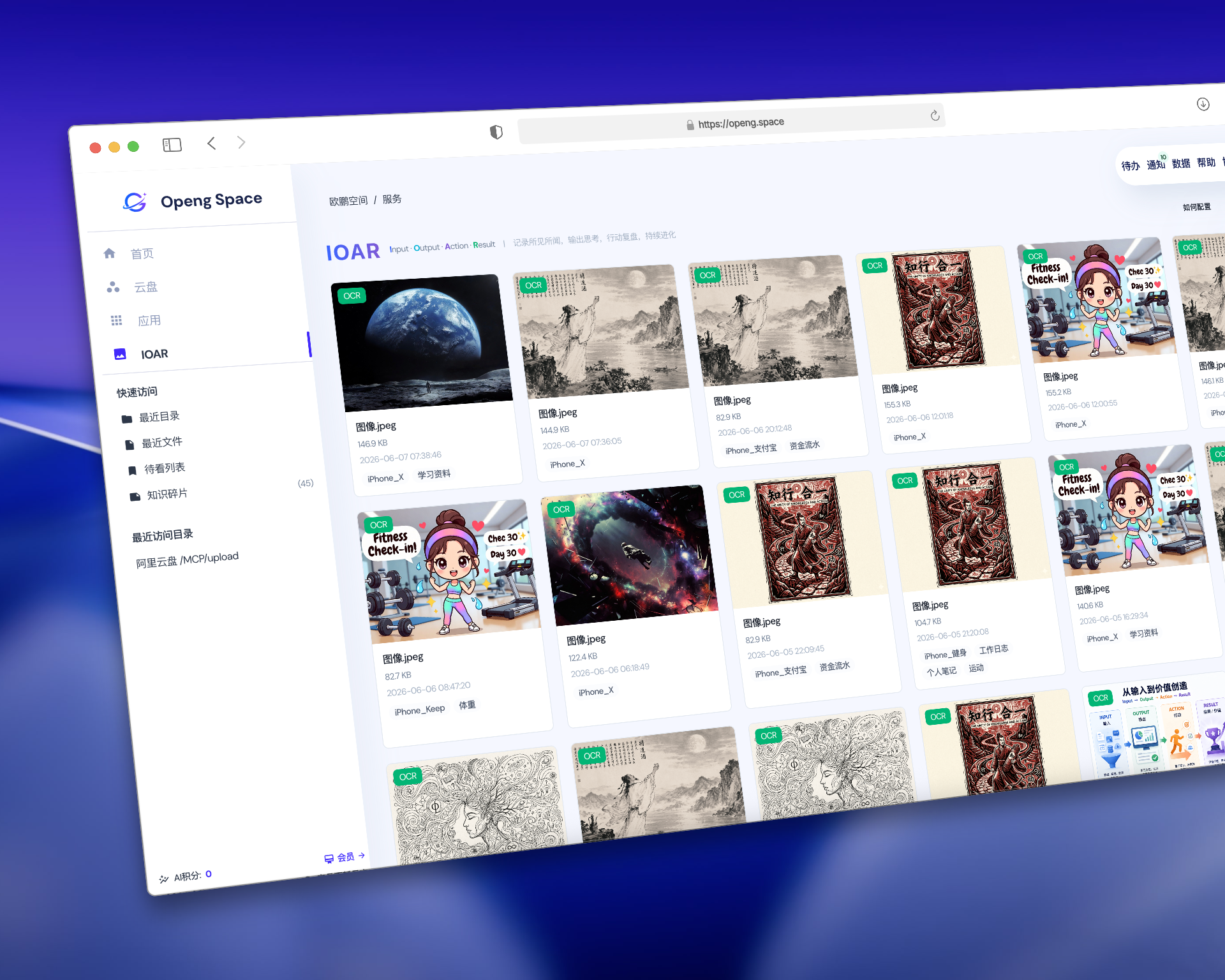This screenshot has height=980, width=1225.
Task: Click the 工作日志 tag
Action: [993, 650]
